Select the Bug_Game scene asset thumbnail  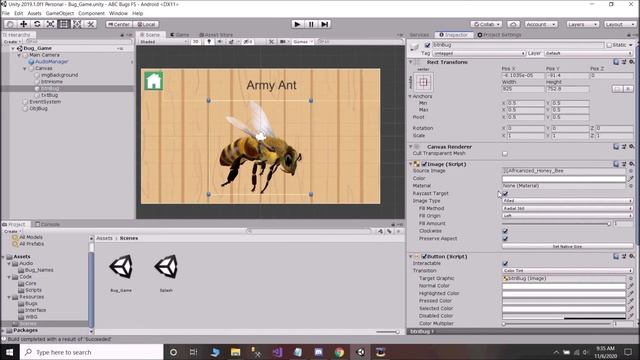[x=121, y=267]
